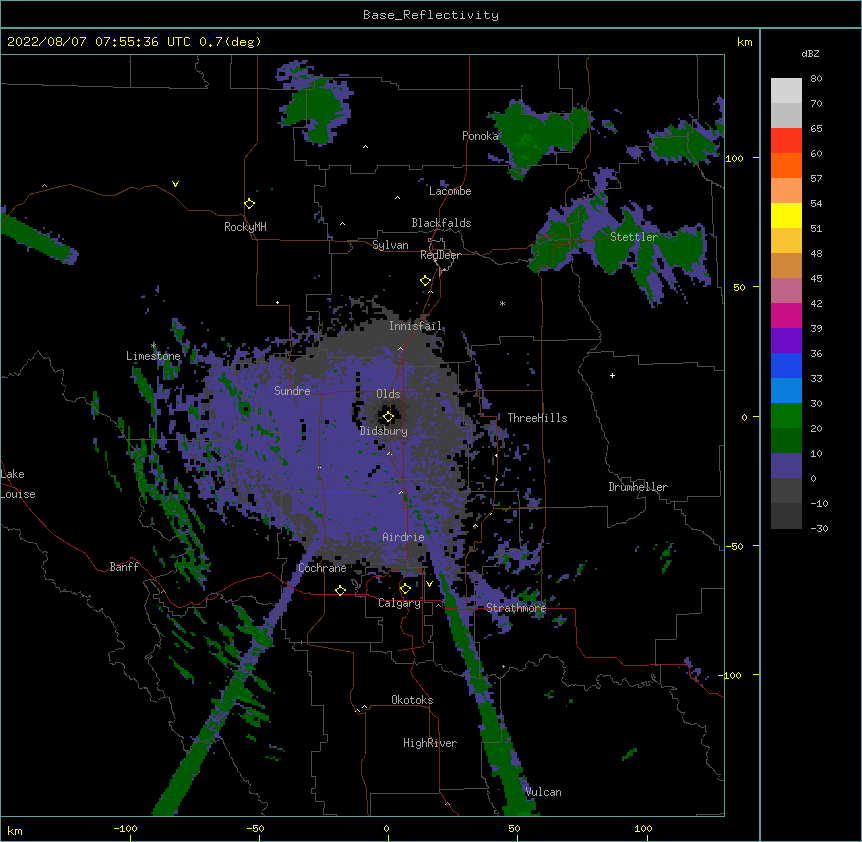Click the Sundre town label
The image size is (862, 842).
click(x=292, y=391)
